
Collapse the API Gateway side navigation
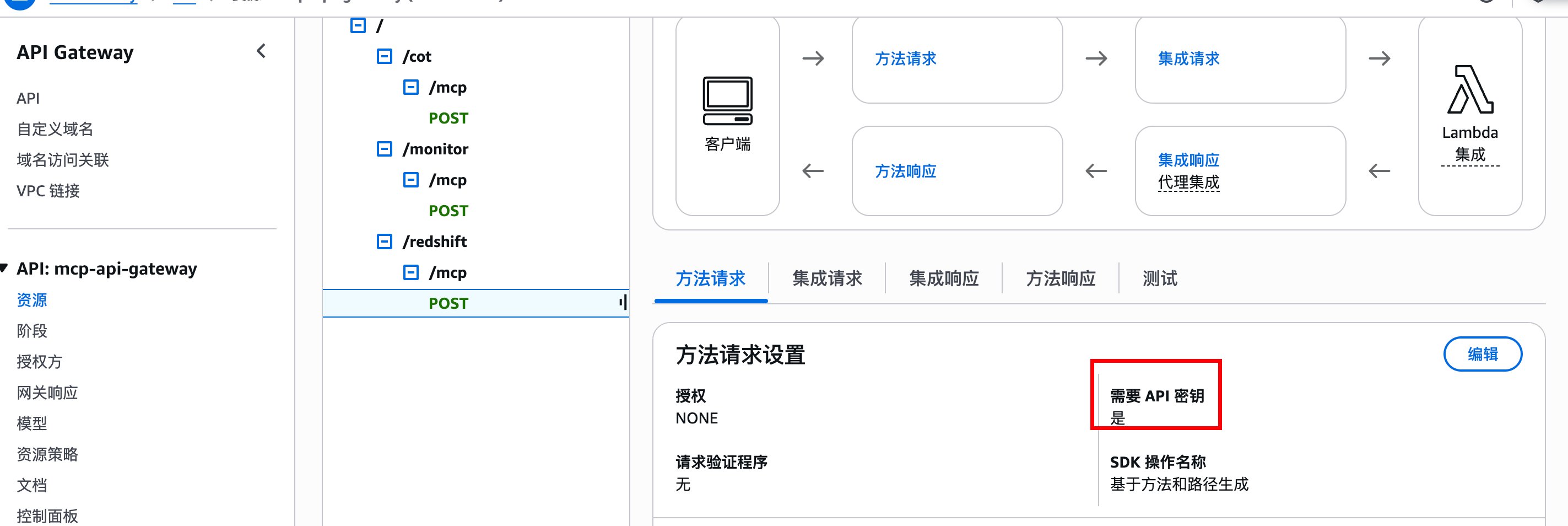point(261,51)
